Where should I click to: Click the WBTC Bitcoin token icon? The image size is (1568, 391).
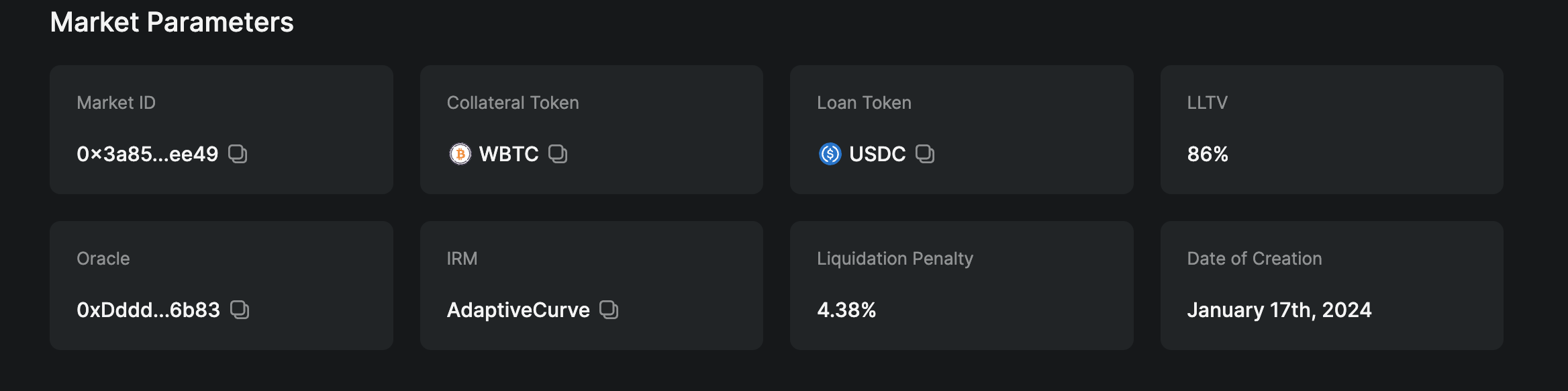tap(460, 155)
